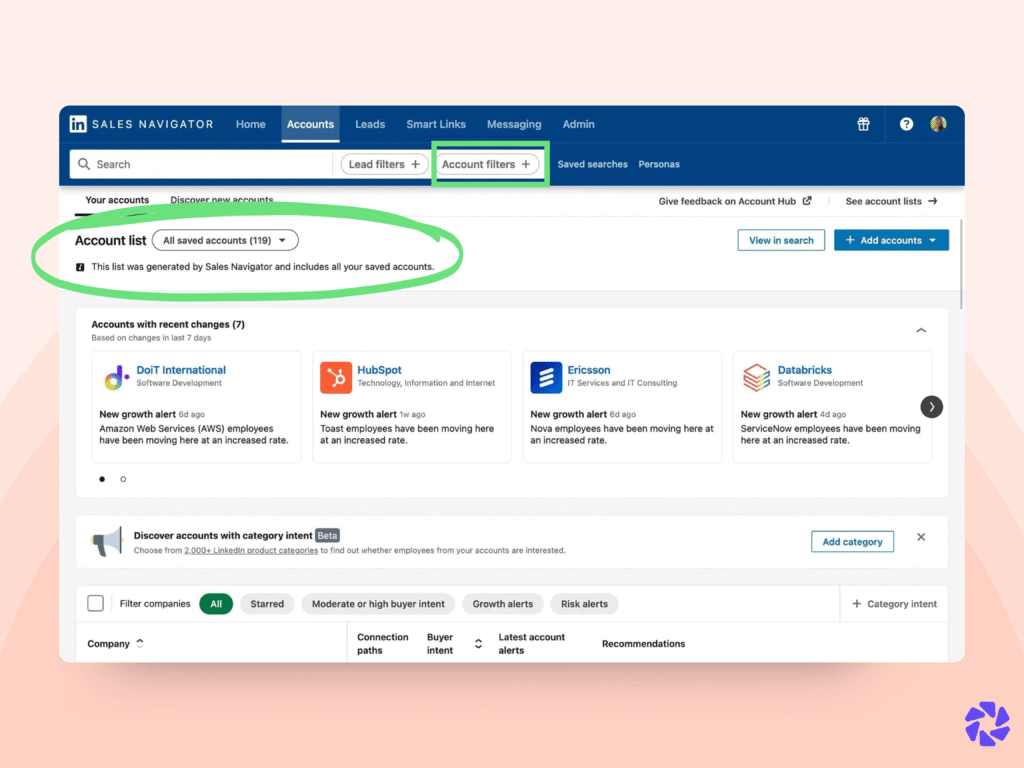Click the Databricks company logo
Screen dimensions: 1024x768
click(756, 377)
